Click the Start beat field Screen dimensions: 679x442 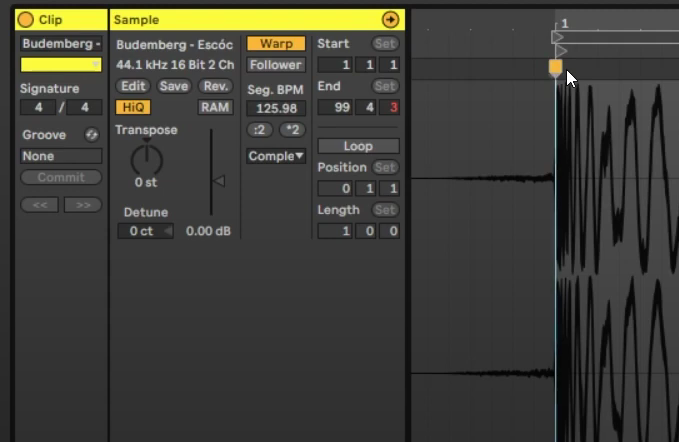pyautogui.click(x=366, y=65)
